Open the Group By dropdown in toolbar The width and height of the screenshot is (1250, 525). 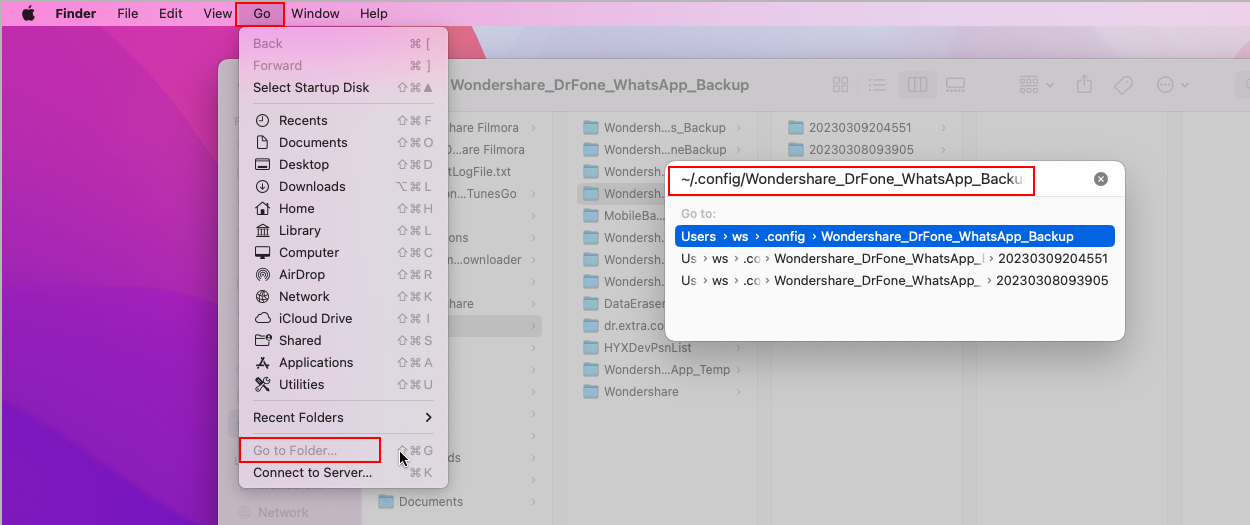coord(1035,85)
